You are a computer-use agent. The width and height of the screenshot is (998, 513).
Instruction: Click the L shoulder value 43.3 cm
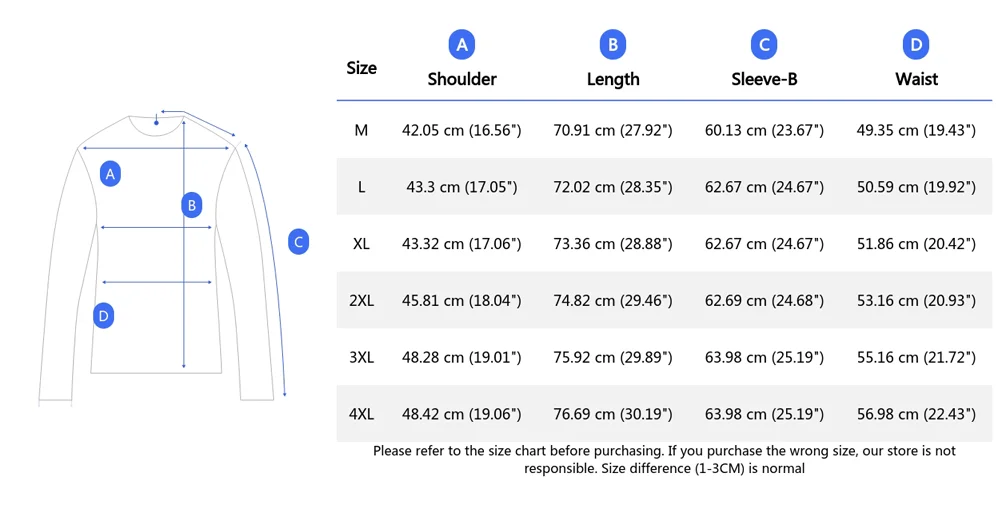coord(461,187)
